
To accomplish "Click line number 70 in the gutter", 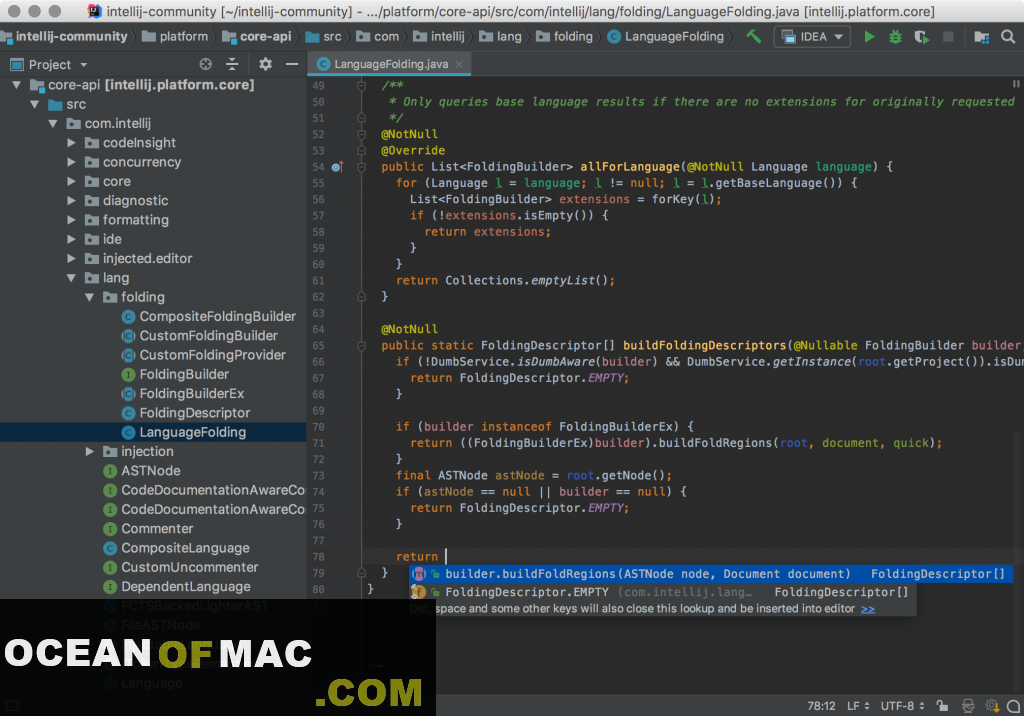I will tap(318, 427).
